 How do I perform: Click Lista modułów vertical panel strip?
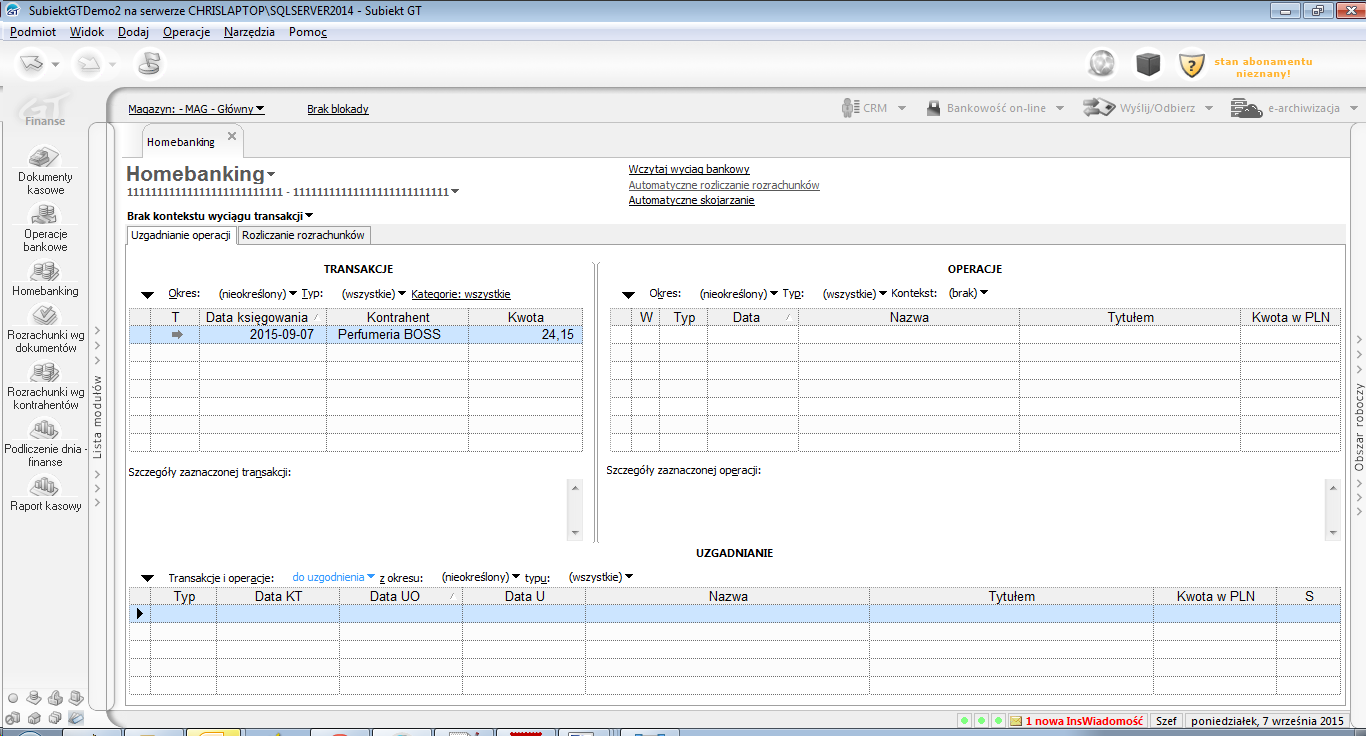pyautogui.click(x=97, y=417)
